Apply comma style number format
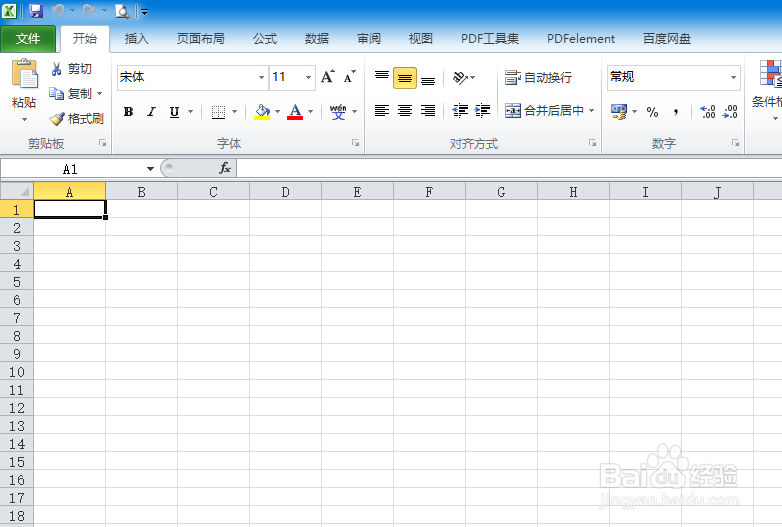The image size is (782, 527). (x=675, y=112)
